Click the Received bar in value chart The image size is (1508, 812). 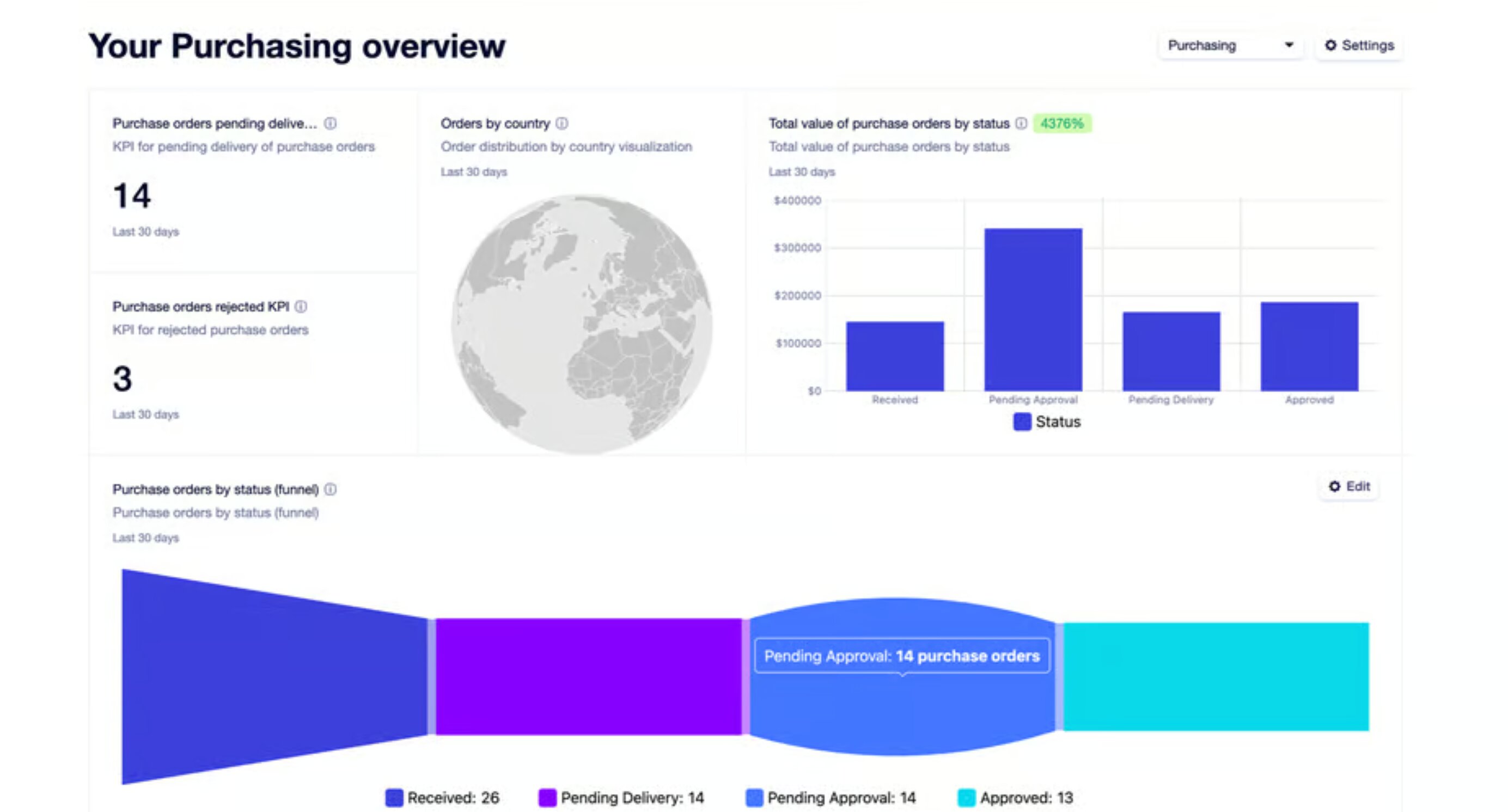pos(894,357)
